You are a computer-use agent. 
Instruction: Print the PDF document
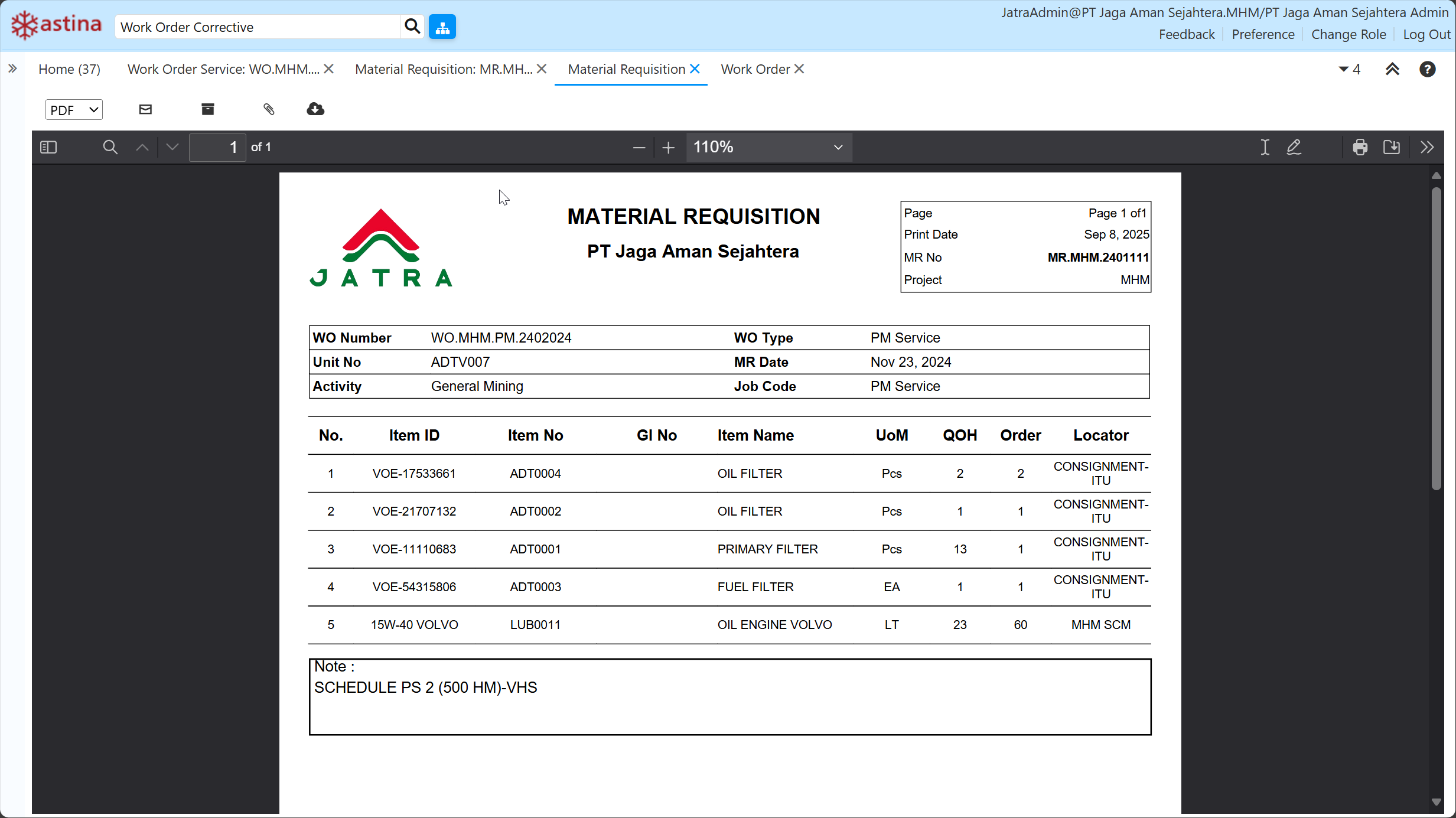pos(1360,147)
